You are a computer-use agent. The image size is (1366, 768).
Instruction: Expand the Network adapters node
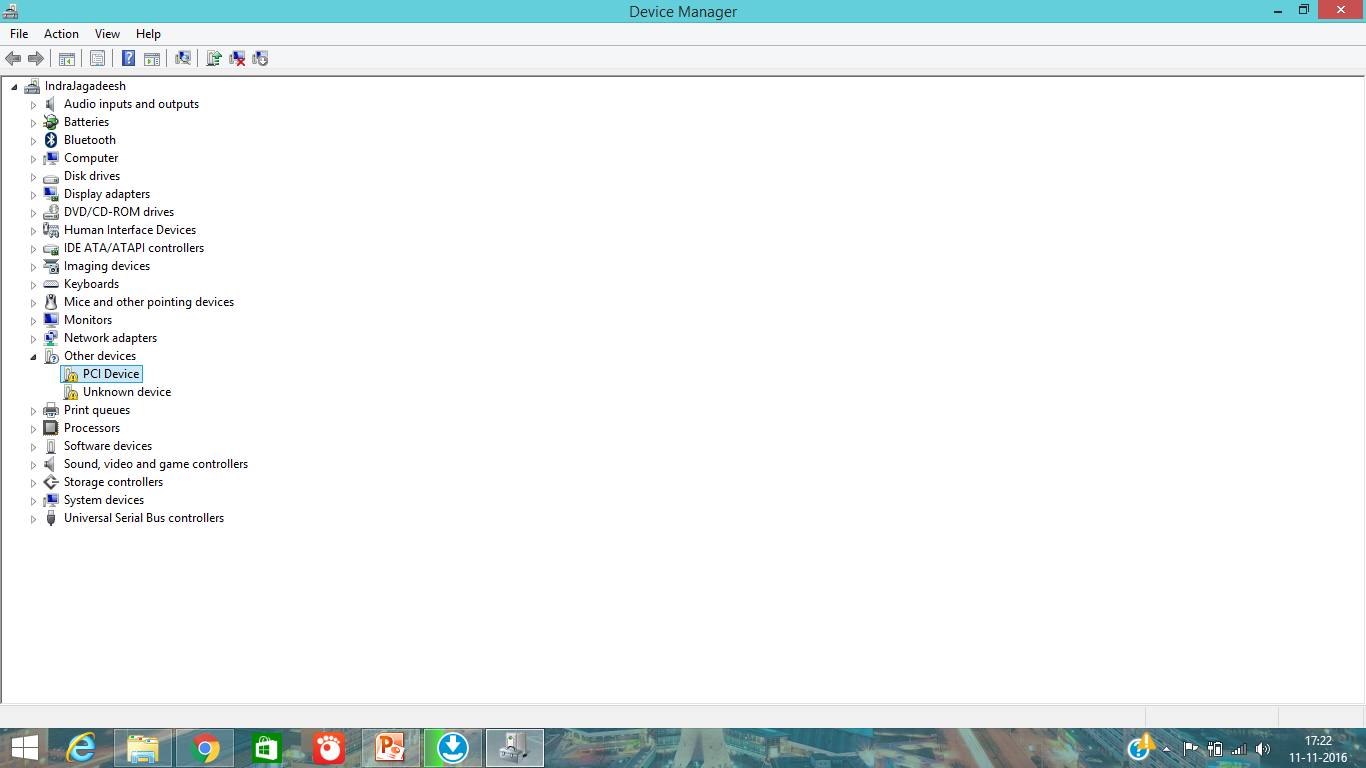[33, 338]
